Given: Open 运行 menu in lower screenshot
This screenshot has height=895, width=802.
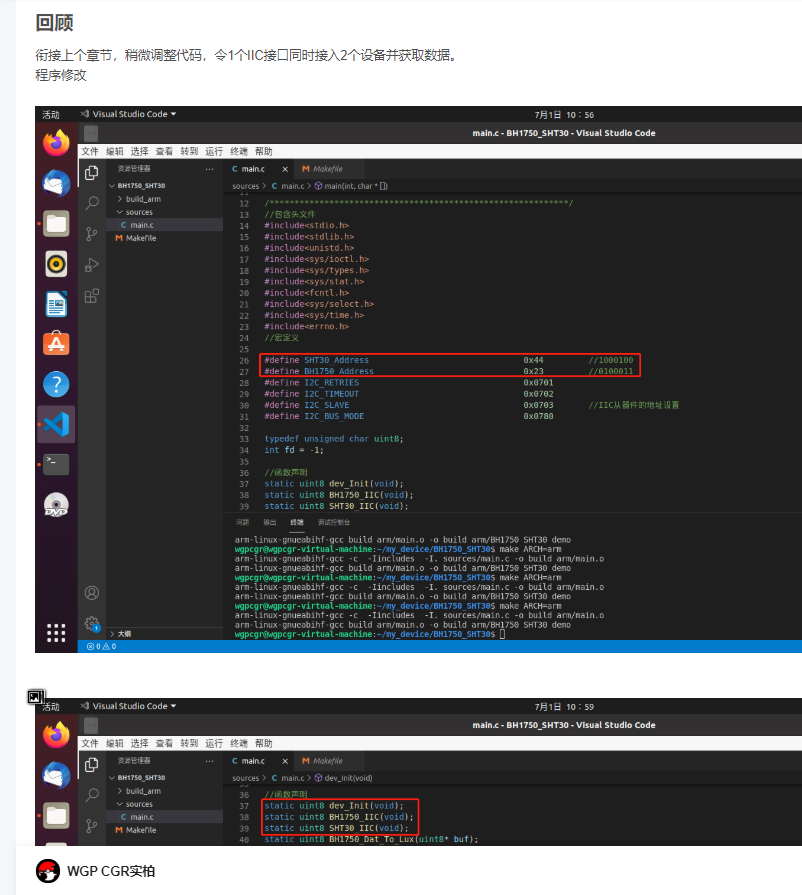Looking at the screenshot, I should (214, 743).
